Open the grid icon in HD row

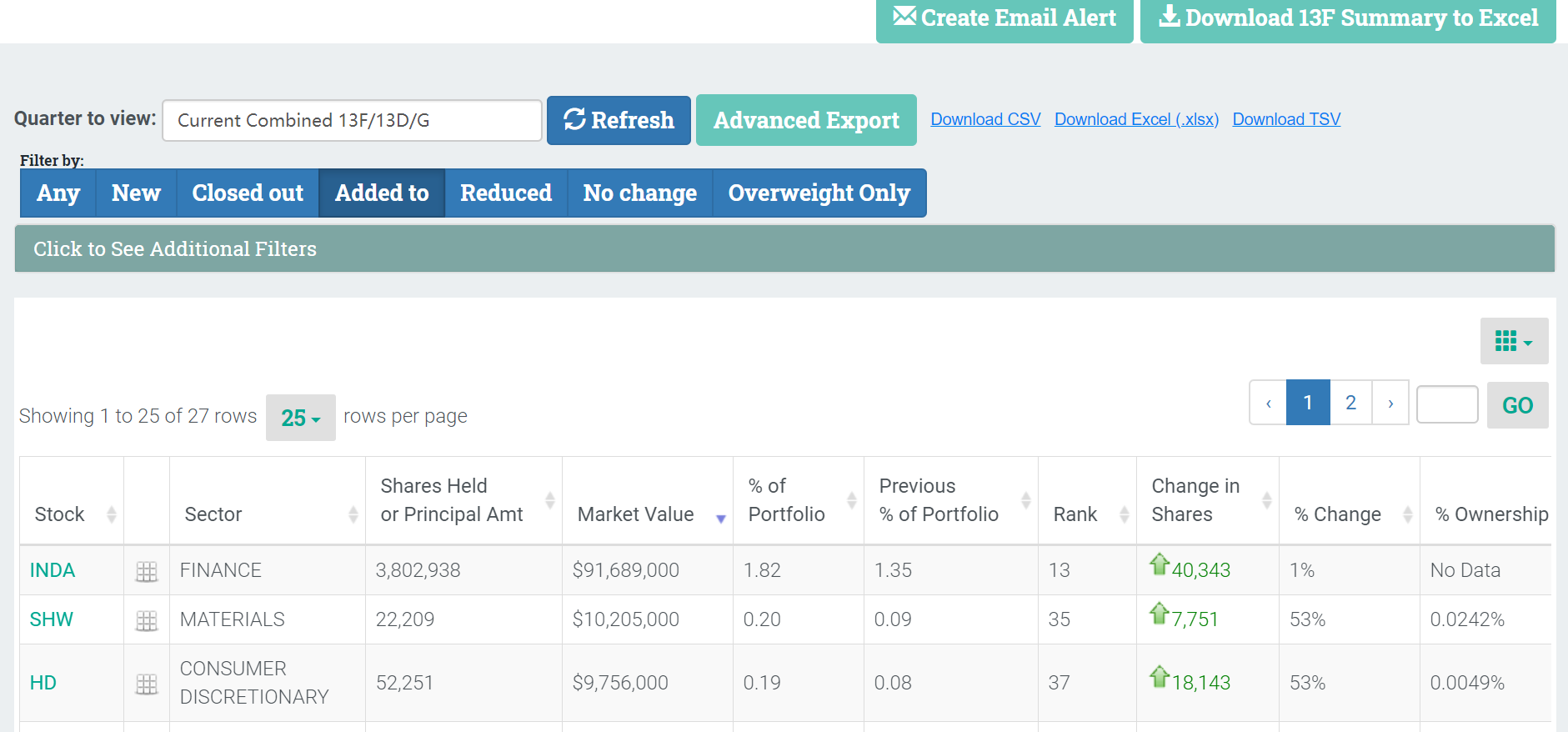coord(147,684)
